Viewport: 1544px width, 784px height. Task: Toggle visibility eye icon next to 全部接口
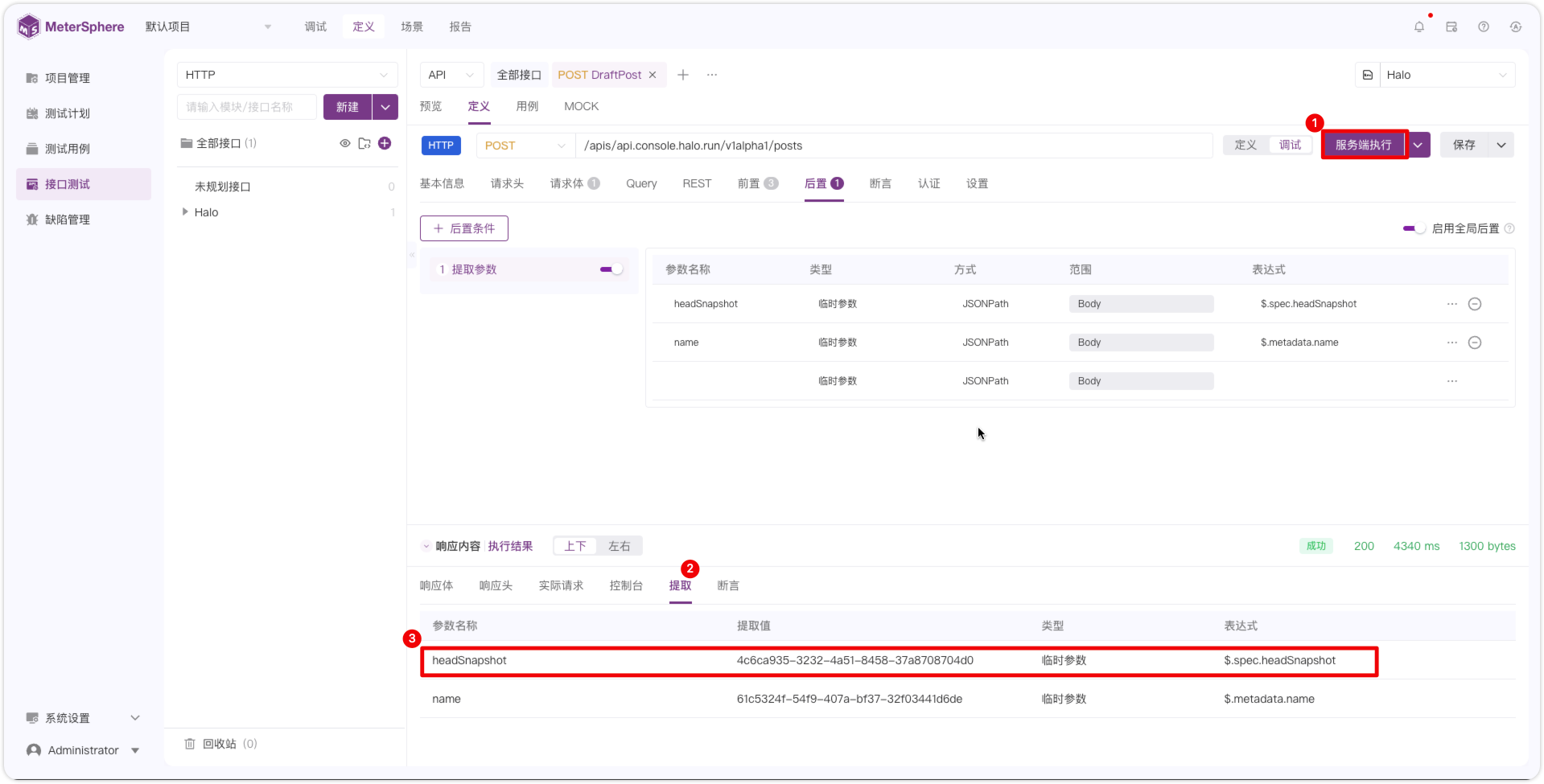(345, 143)
